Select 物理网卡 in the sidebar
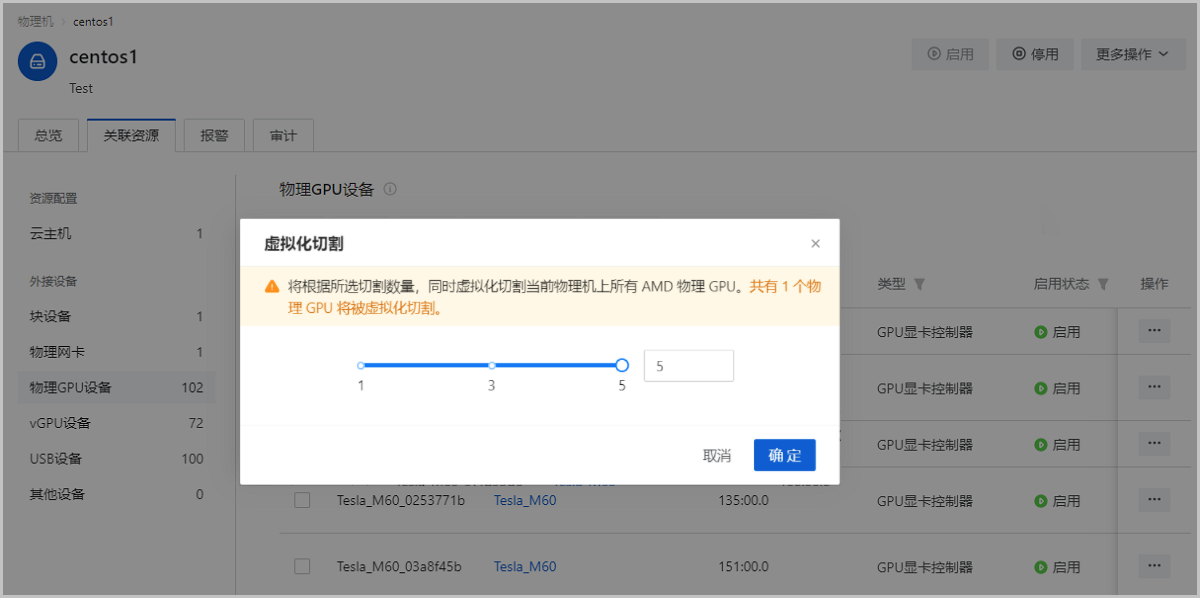 click(57, 352)
